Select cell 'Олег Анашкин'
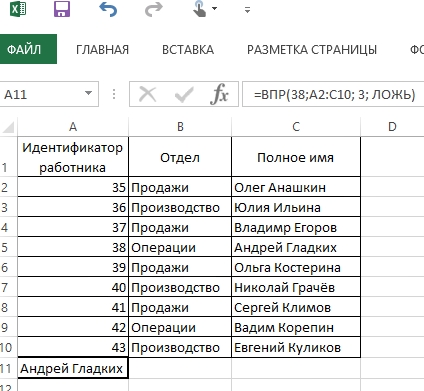Screen dimensions: 424x391 click(296, 187)
